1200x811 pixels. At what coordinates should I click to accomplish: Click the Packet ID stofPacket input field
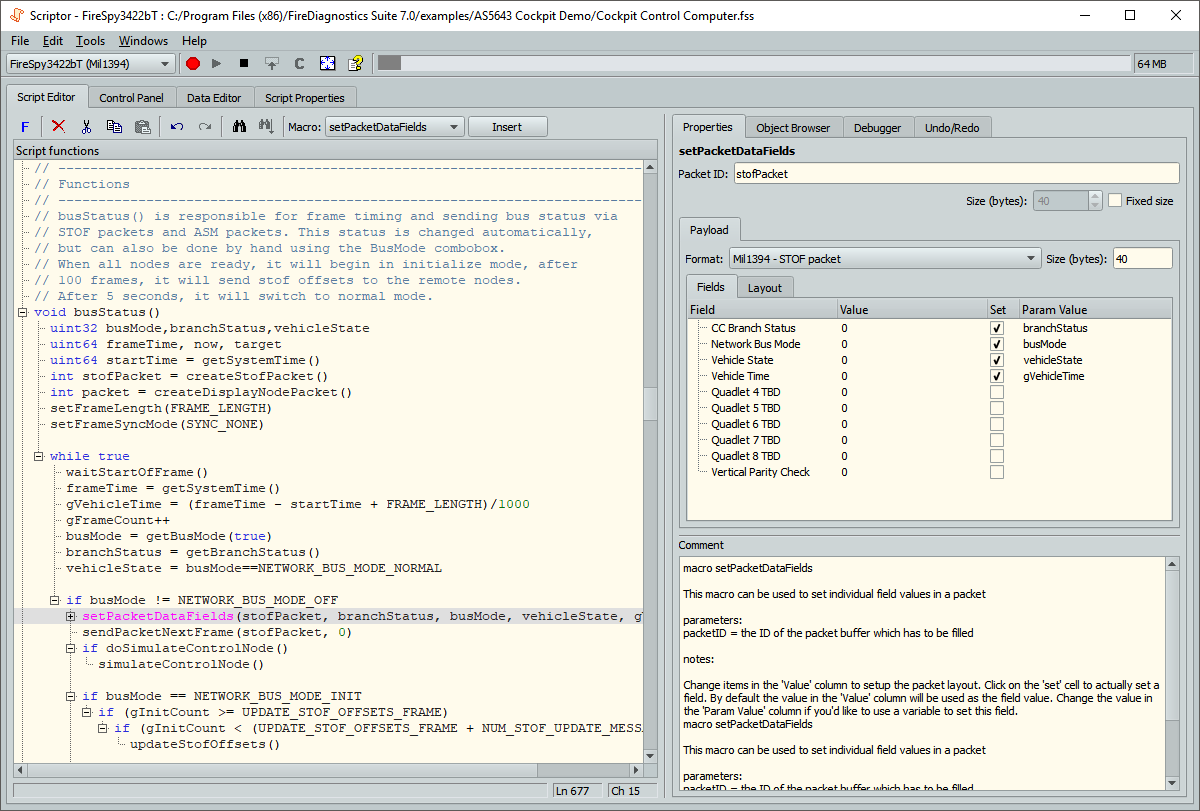pyautogui.click(x=955, y=174)
